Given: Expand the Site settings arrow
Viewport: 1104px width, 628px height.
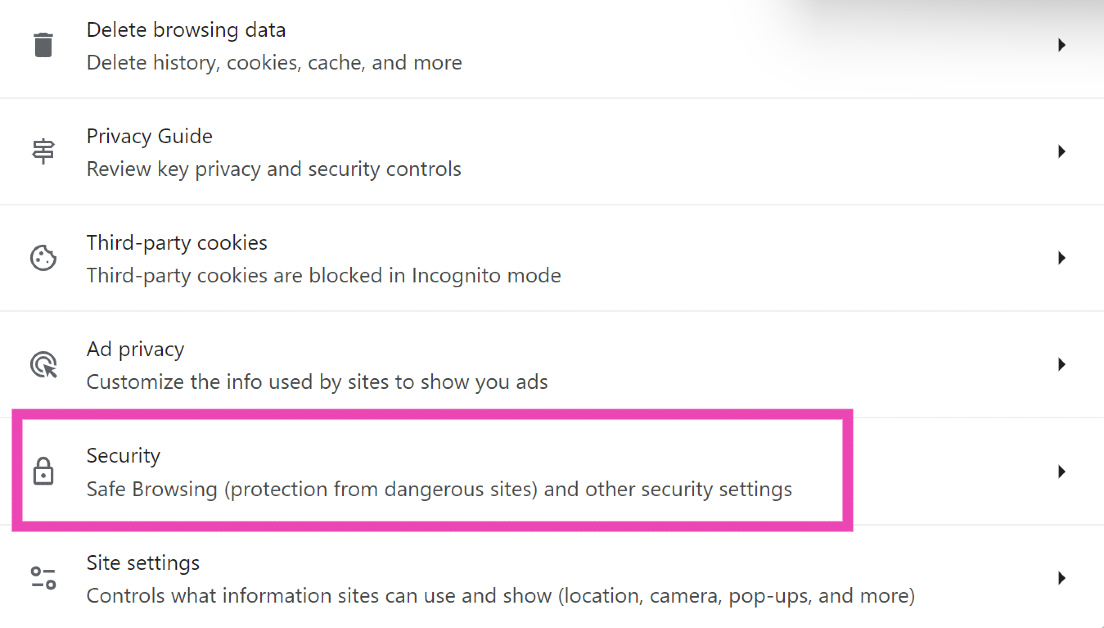Looking at the screenshot, I should coord(1061,578).
